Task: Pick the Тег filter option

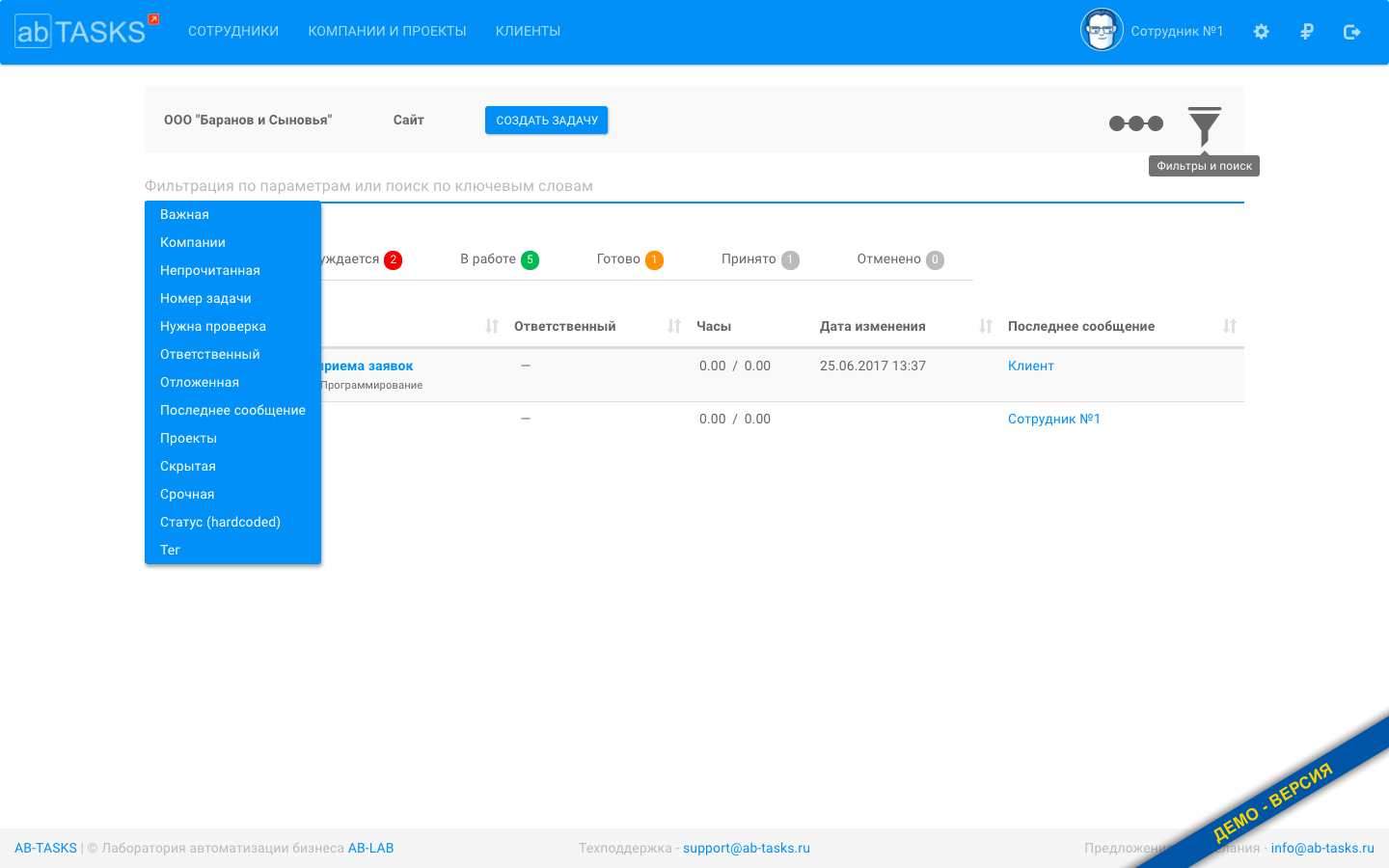Action: [x=171, y=551]
